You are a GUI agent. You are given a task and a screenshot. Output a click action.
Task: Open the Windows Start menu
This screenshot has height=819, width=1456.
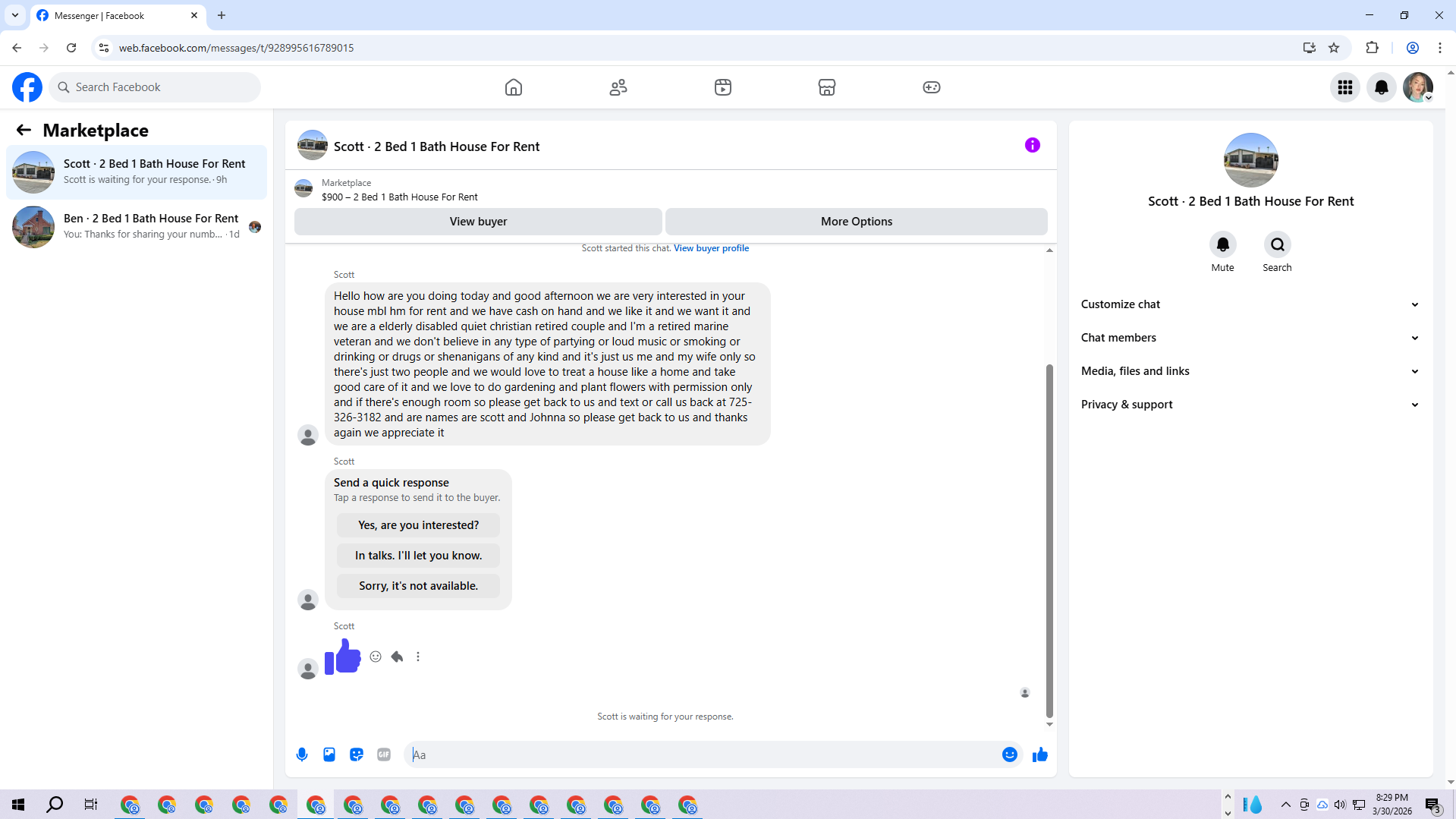click(18, 805)
